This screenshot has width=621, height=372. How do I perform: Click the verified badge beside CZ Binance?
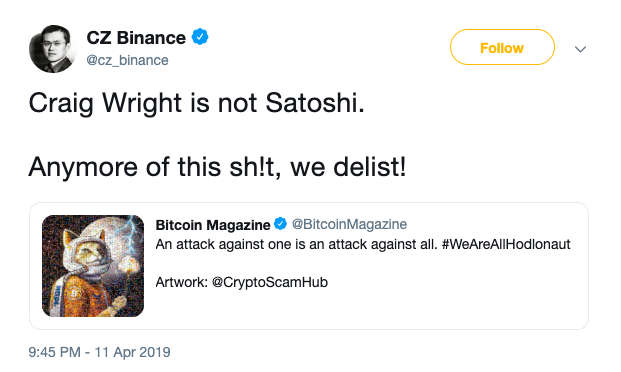[x=200, y=37]
